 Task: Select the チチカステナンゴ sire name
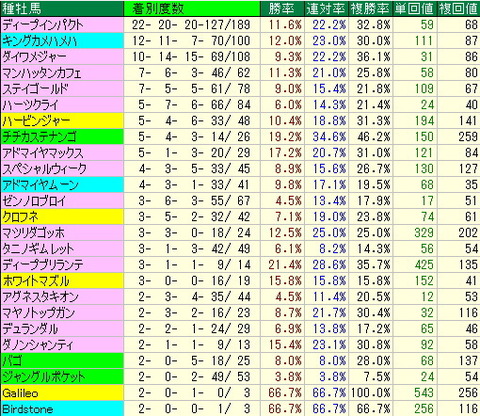tap(40, 137)
